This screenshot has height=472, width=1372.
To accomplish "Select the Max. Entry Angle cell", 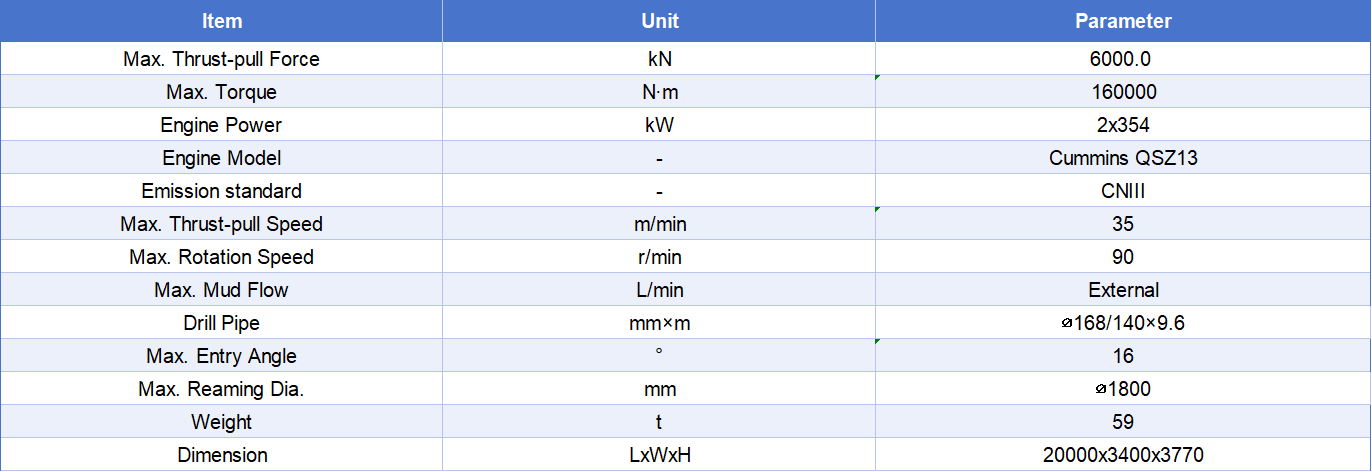I will (221, 356).
